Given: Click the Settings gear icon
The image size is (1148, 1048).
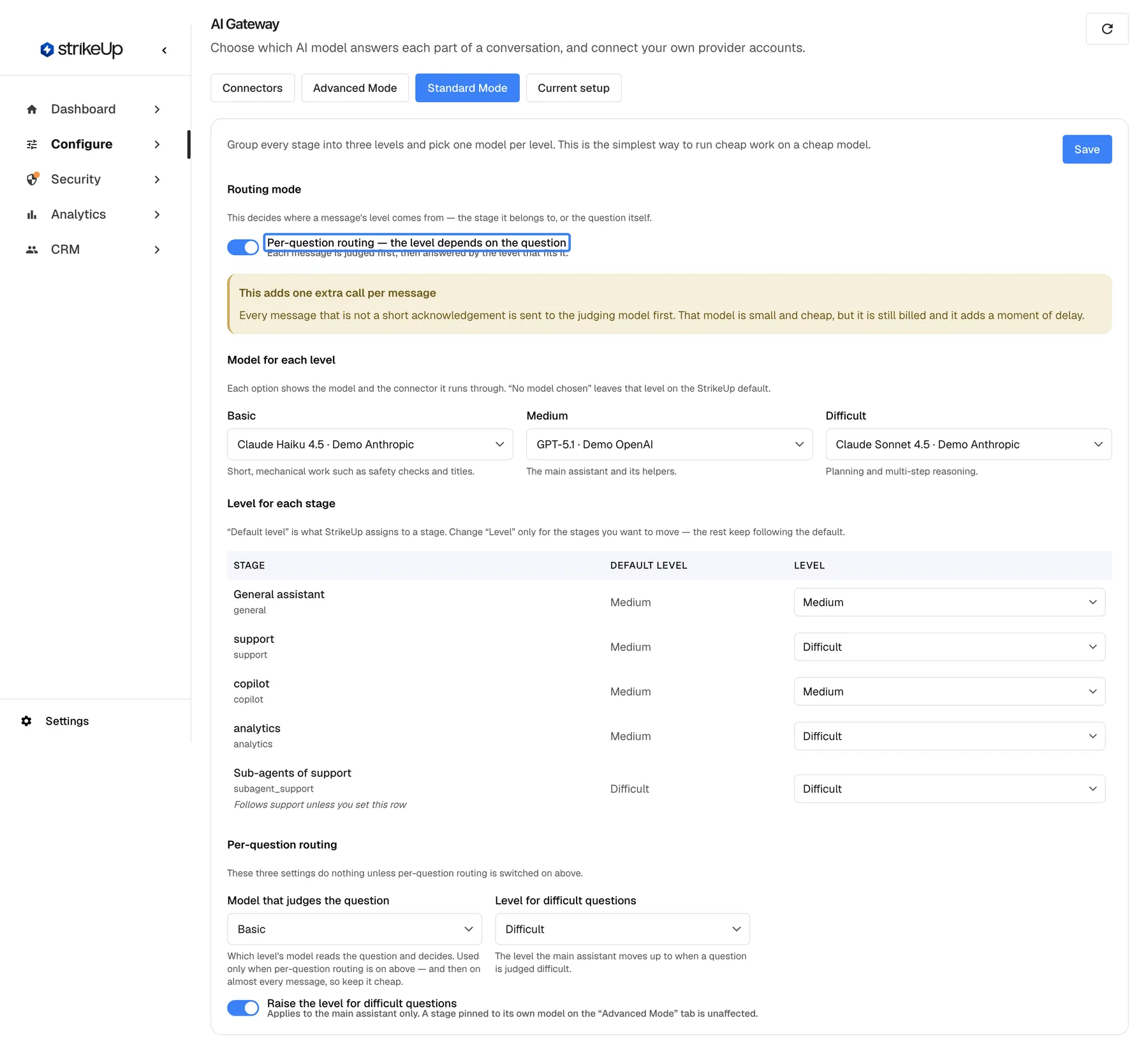Looking at the screenshot, I should [x=26, y=721].
